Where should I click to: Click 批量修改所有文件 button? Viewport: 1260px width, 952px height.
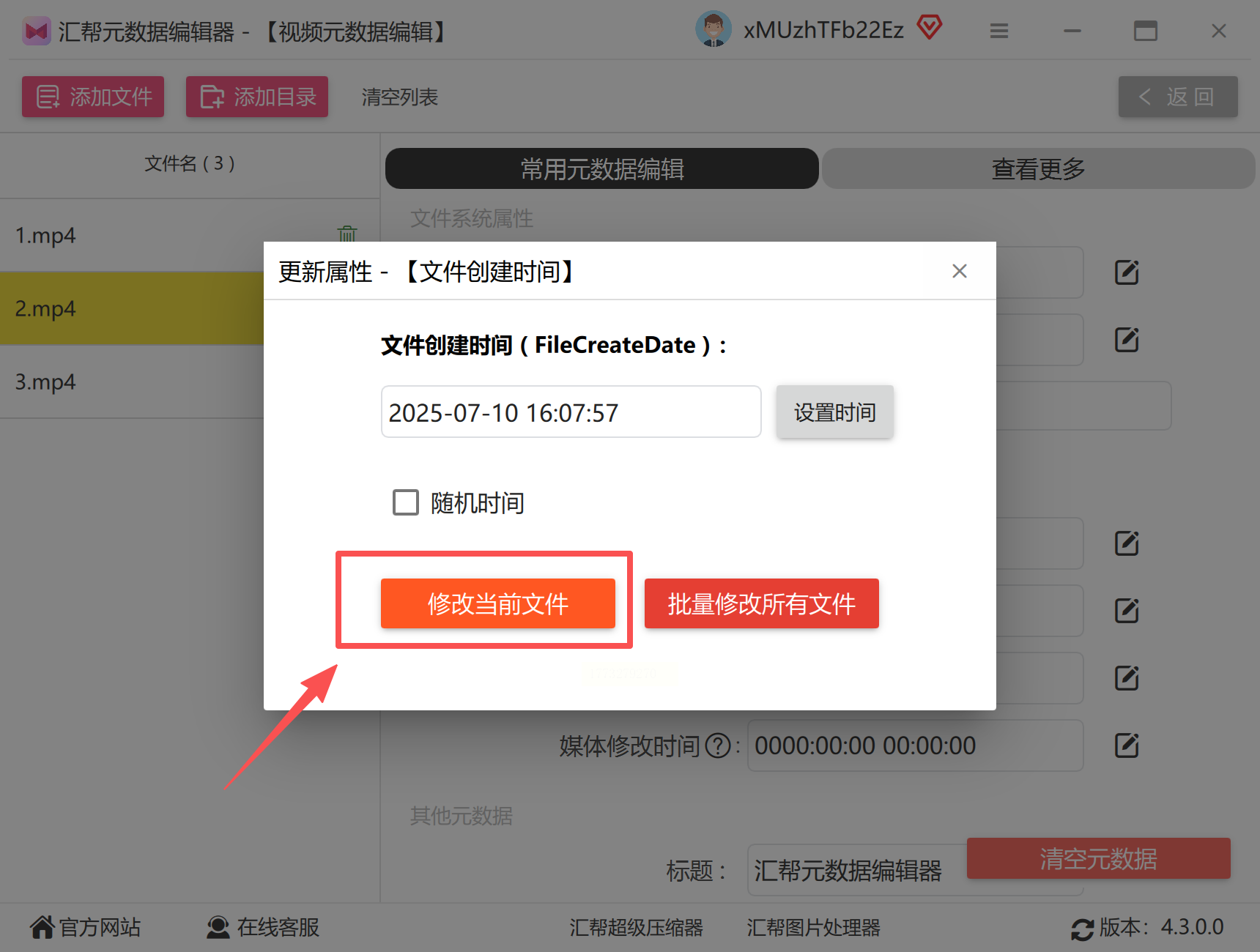tap(762, 603)
